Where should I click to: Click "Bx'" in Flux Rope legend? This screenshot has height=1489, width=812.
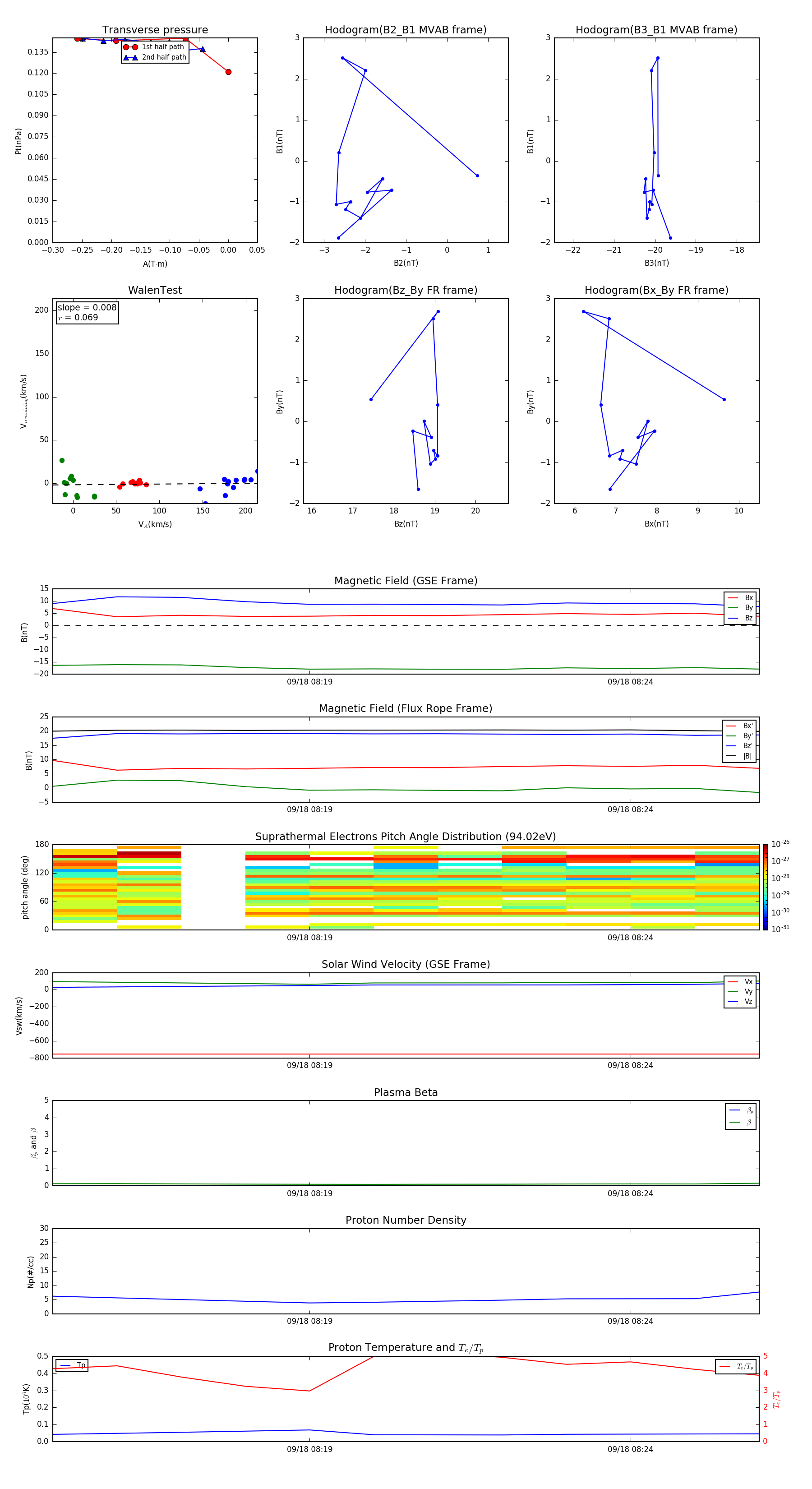point(740,726)
